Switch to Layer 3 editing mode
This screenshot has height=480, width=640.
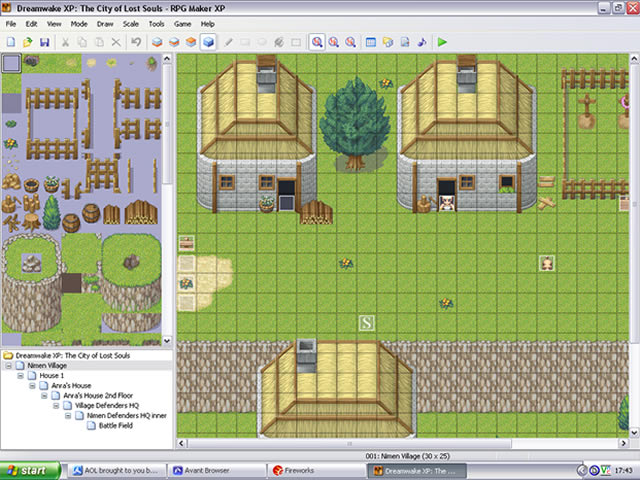point(191,42)
